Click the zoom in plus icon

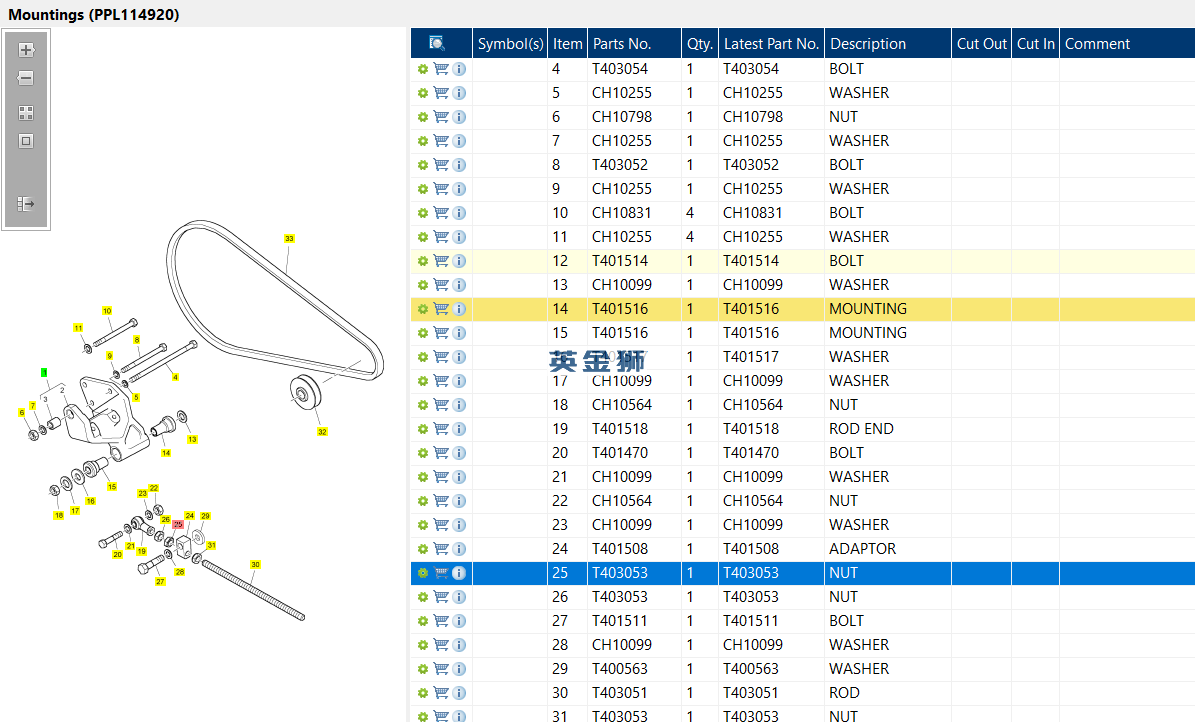click(x=26, y=50)
